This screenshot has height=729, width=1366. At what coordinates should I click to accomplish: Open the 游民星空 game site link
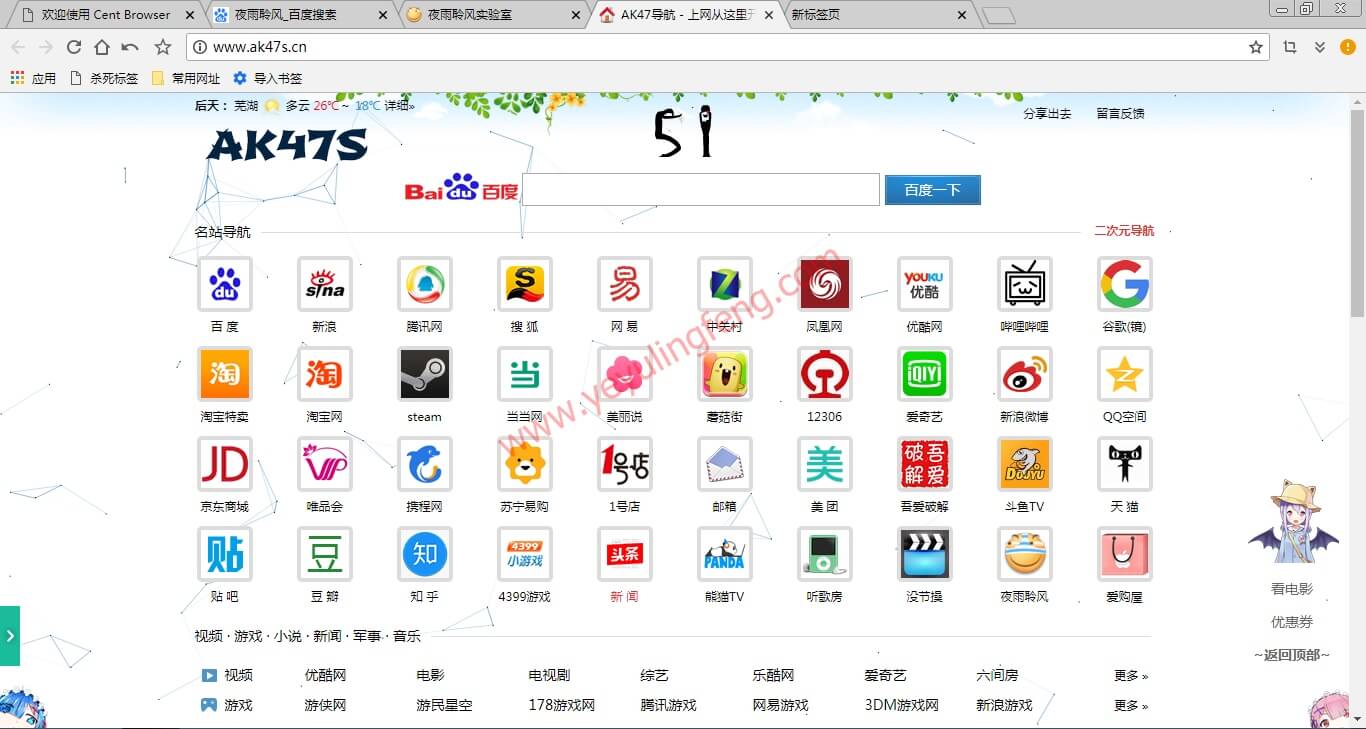445,706
